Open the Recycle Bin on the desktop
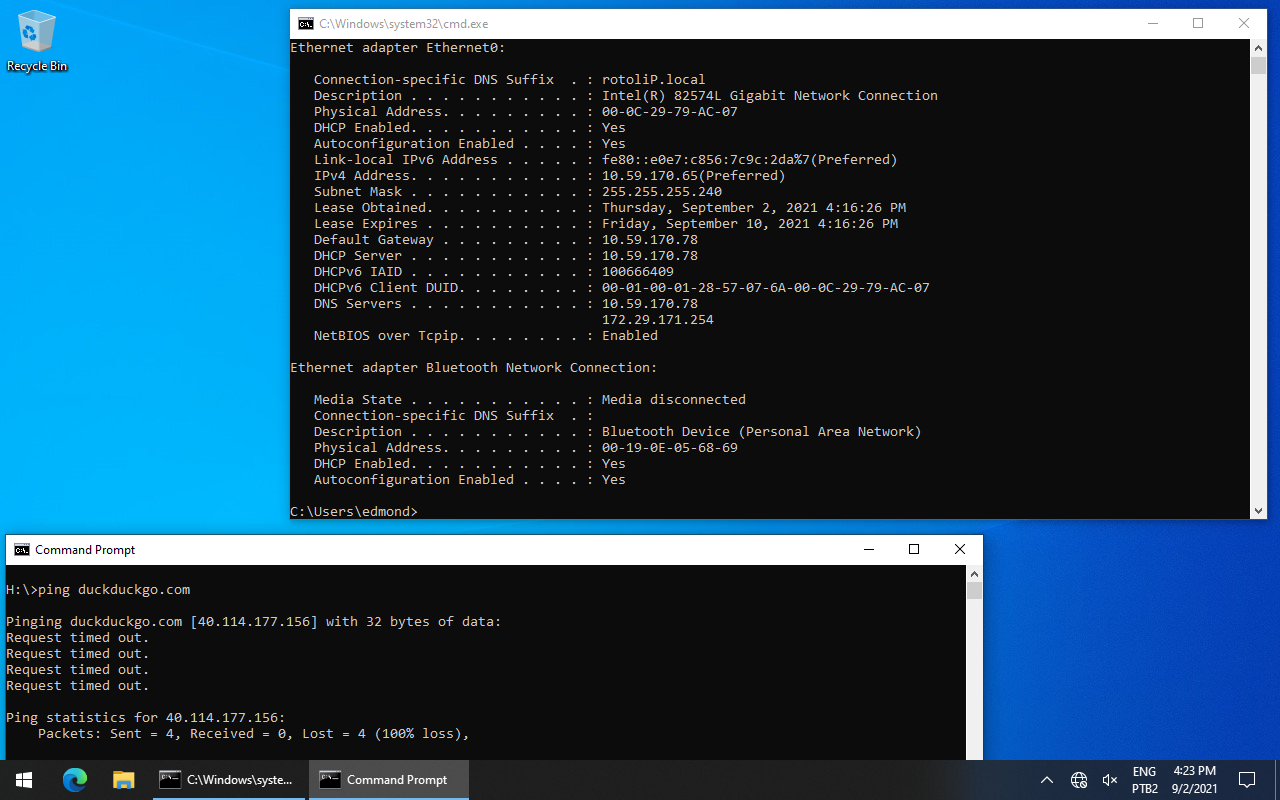The image size is (1280, 800). click(x=36, y=35)
